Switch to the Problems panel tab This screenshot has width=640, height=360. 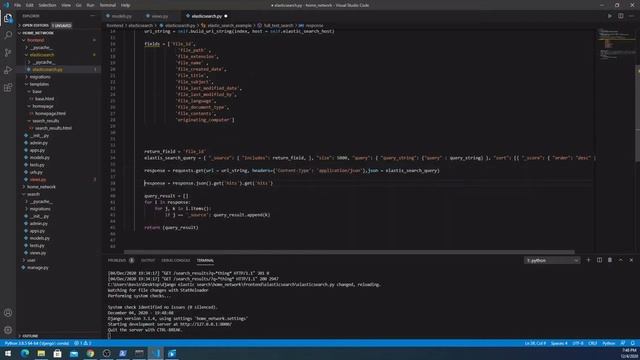tap(117, 260)
